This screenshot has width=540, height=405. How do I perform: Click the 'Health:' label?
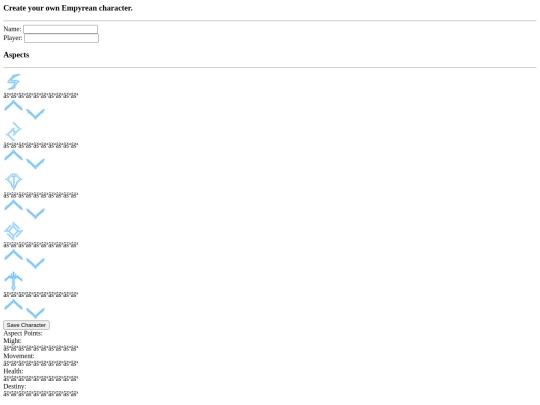pos(13,371)
